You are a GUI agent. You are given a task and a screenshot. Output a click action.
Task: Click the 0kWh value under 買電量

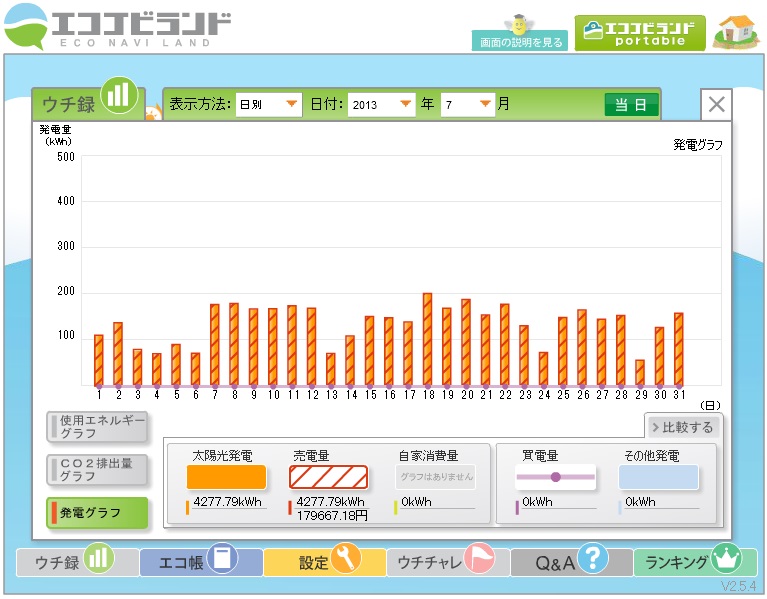537,502
